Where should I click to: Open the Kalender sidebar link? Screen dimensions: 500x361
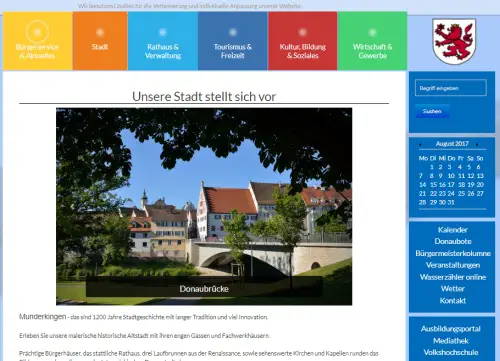[453, 230]
